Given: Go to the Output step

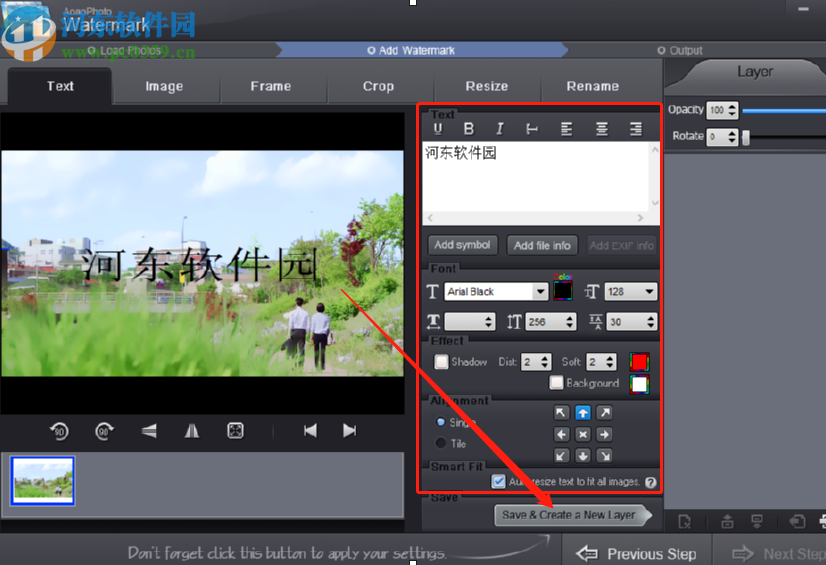Looking at the screenshot, I should pyautogui.click(x=680, y=51).
